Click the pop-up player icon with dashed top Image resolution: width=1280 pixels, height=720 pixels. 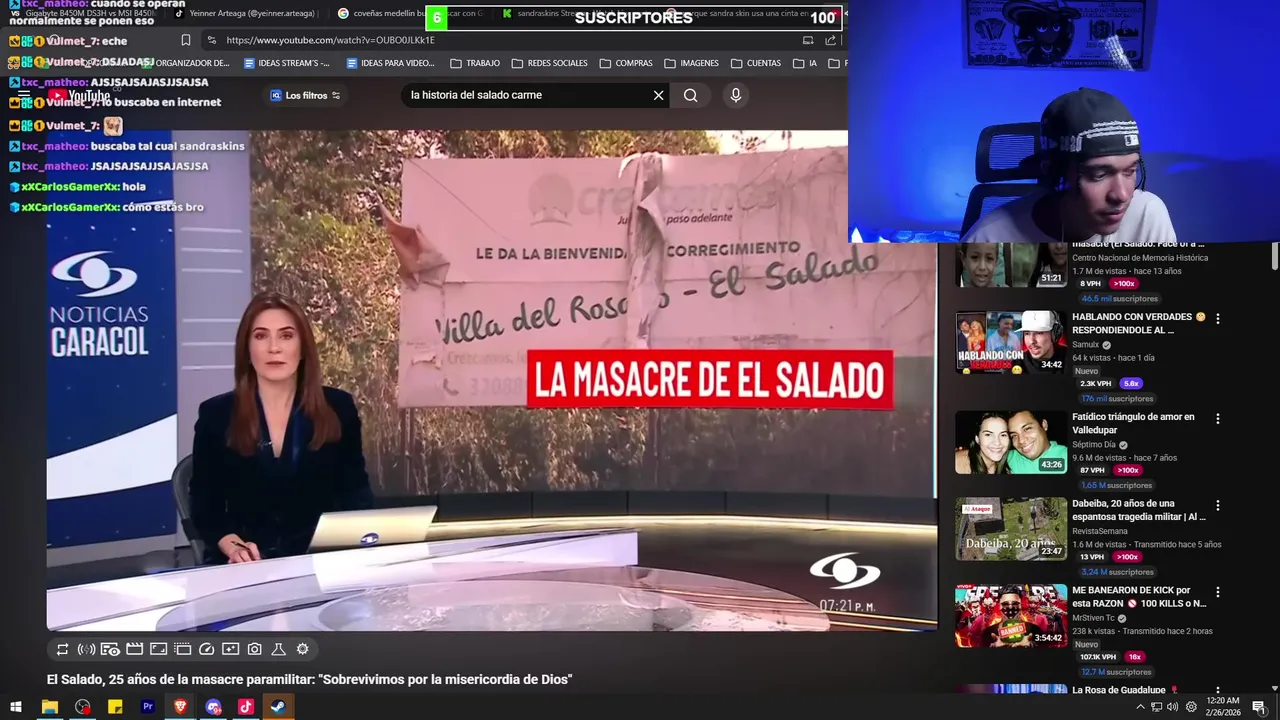pyautogui.click(x=182, y=649)
